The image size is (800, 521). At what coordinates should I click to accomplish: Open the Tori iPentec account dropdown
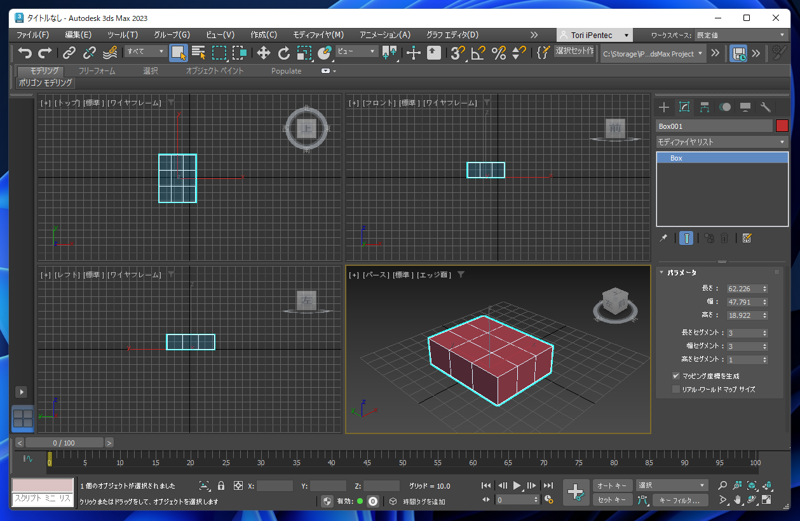click(594, 35)
